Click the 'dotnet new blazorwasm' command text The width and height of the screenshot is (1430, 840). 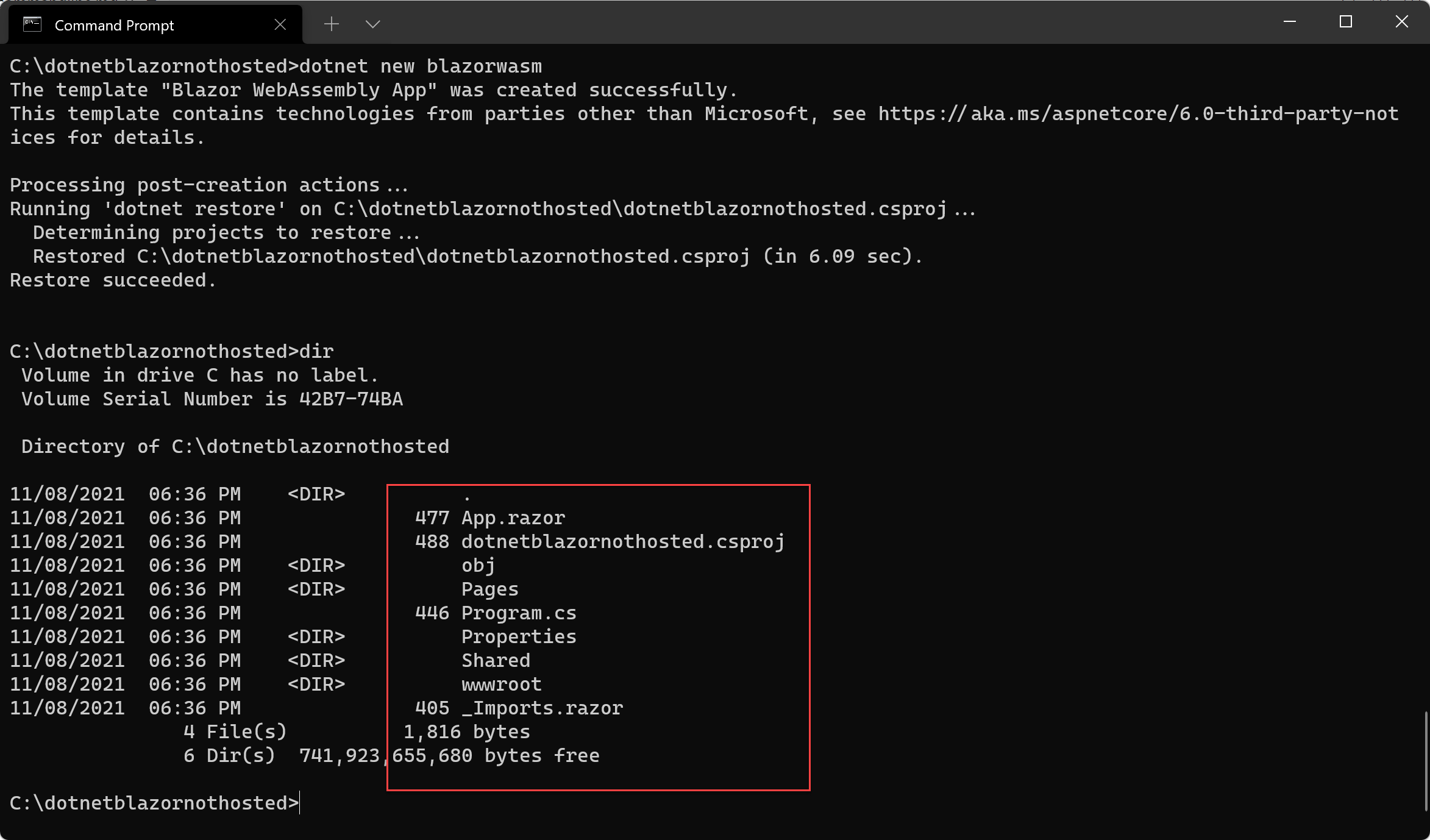point(421,66)
